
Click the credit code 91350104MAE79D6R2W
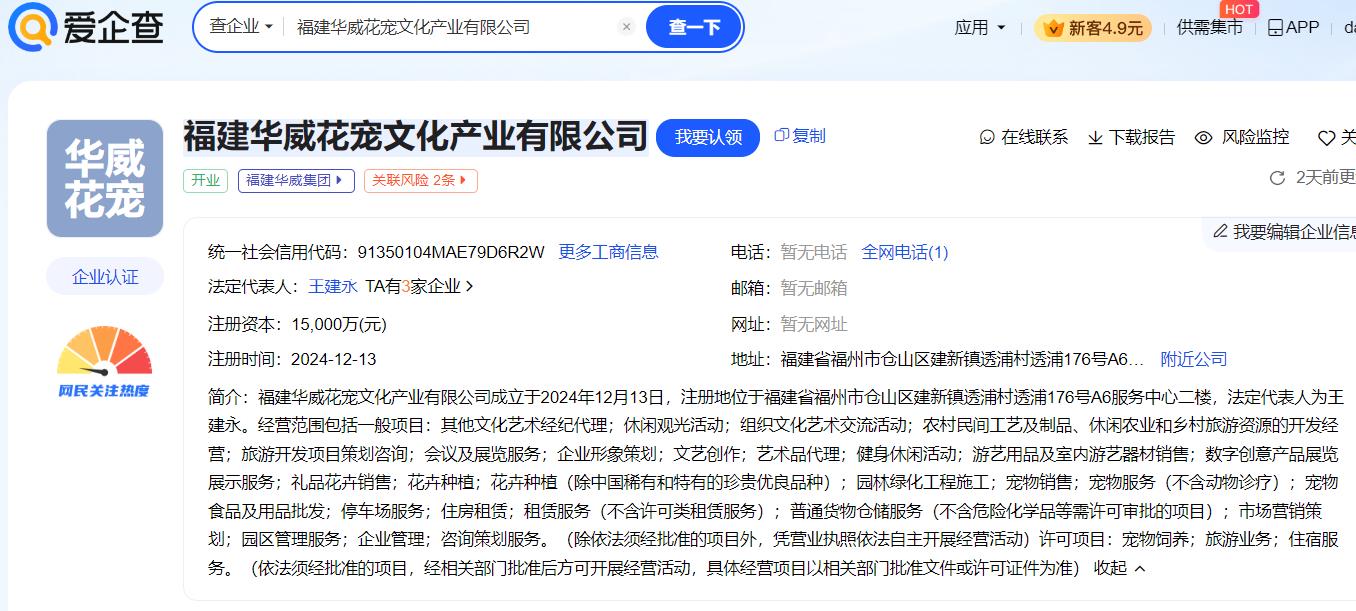[451, 252]
